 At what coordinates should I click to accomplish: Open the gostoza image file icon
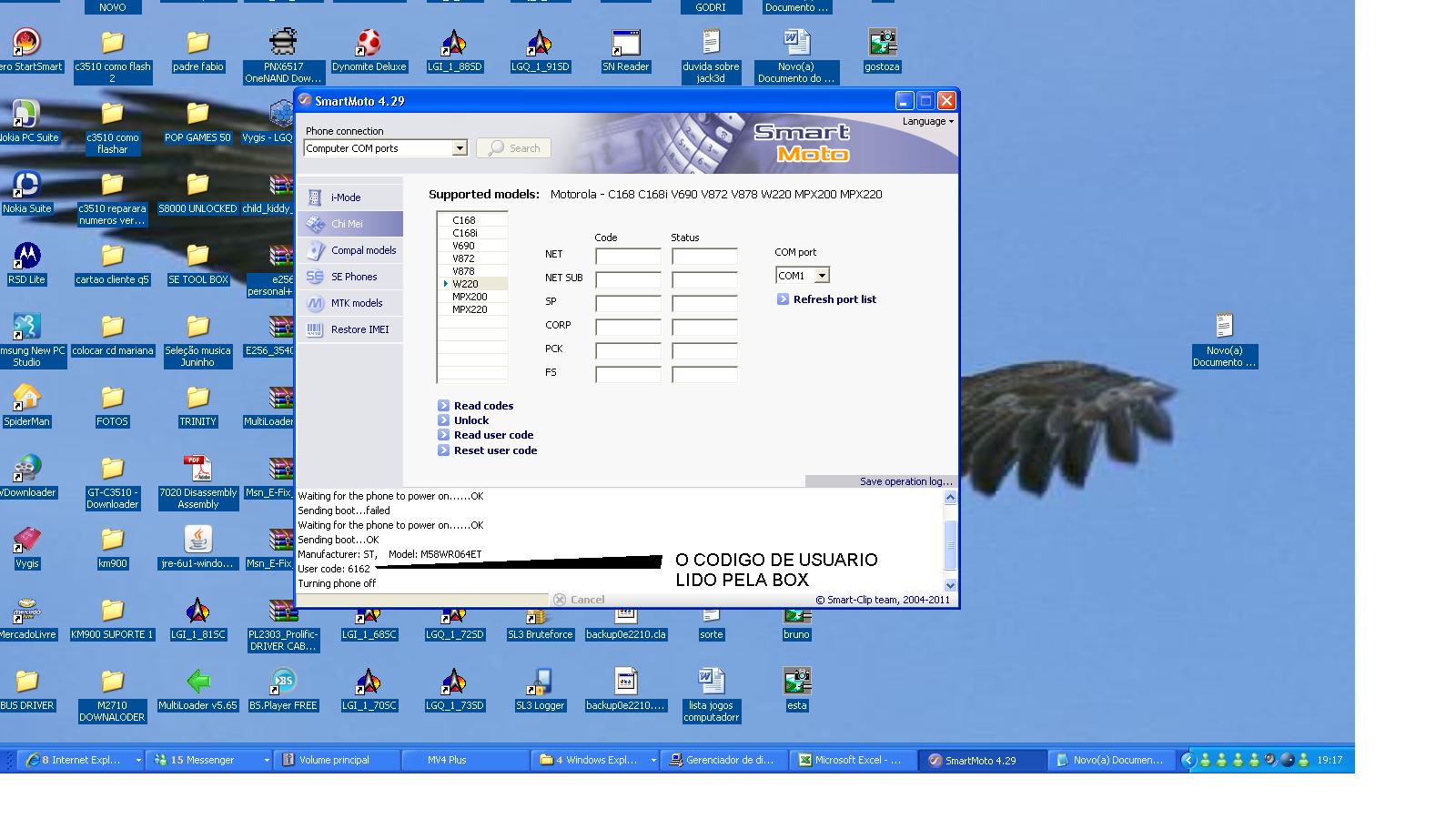click(x=882, y=51)
